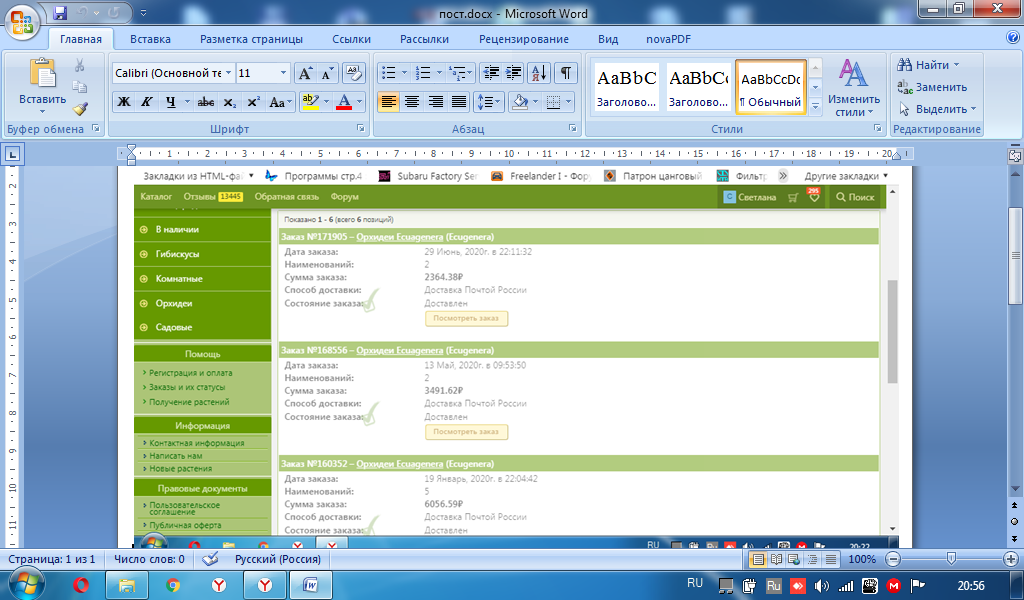
Task: Toggle paragraph marks (¶) display
Action: pyautogui.click(x=565, y=73)
